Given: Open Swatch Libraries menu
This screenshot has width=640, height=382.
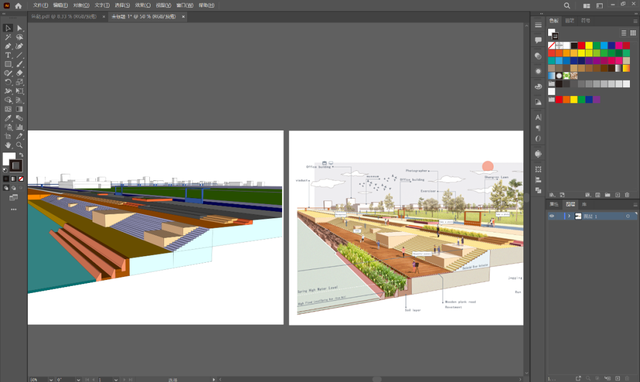Looking at the screenshot, I should [552, 195].
